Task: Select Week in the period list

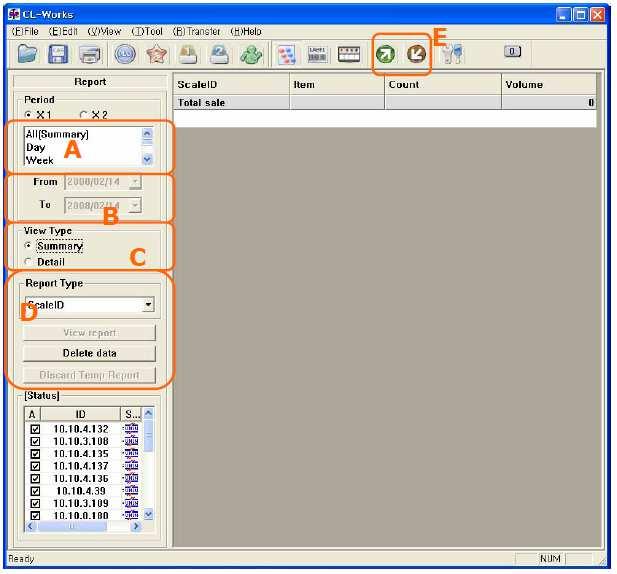Action: coord(39,160)
